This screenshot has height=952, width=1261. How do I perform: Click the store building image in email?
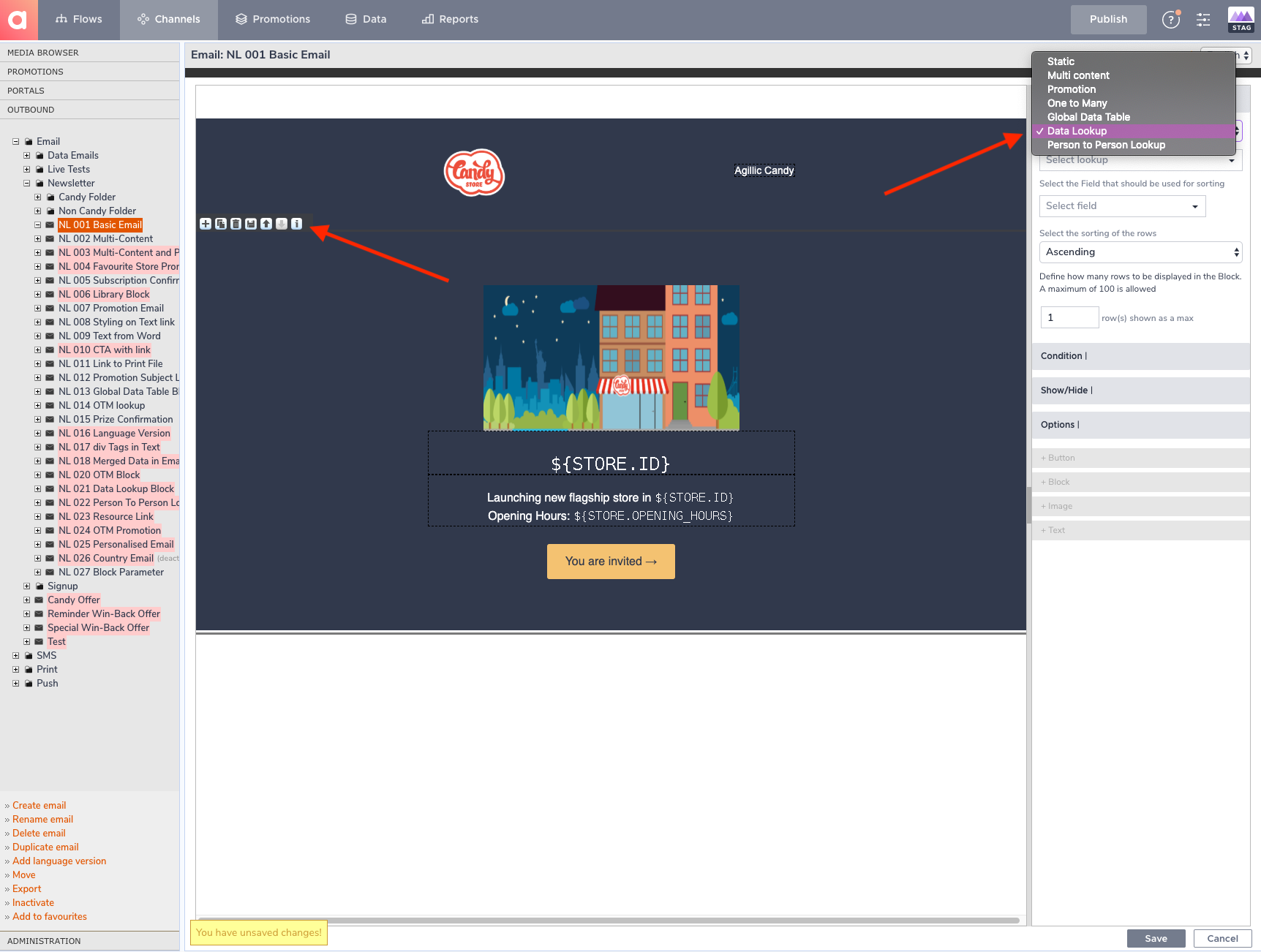[611, 358]
